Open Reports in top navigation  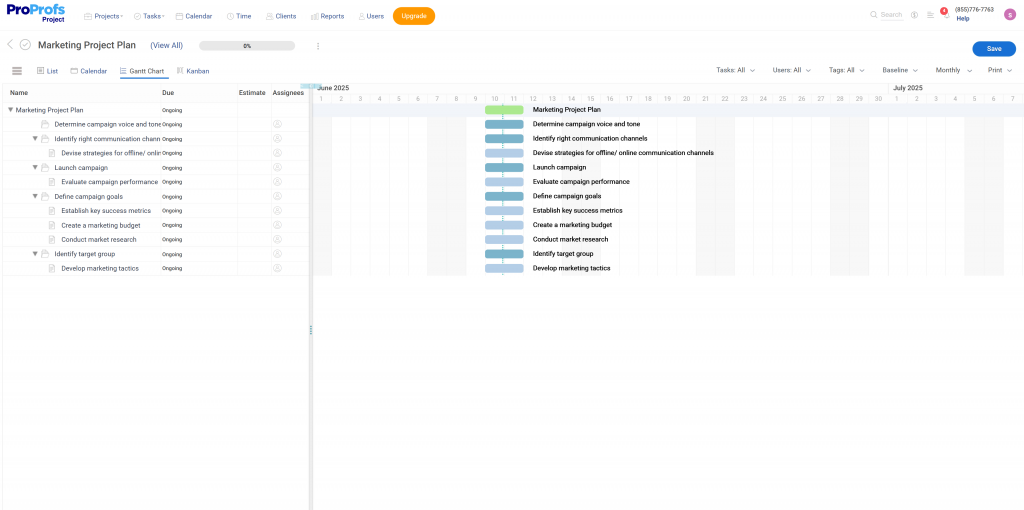point(327,16)
